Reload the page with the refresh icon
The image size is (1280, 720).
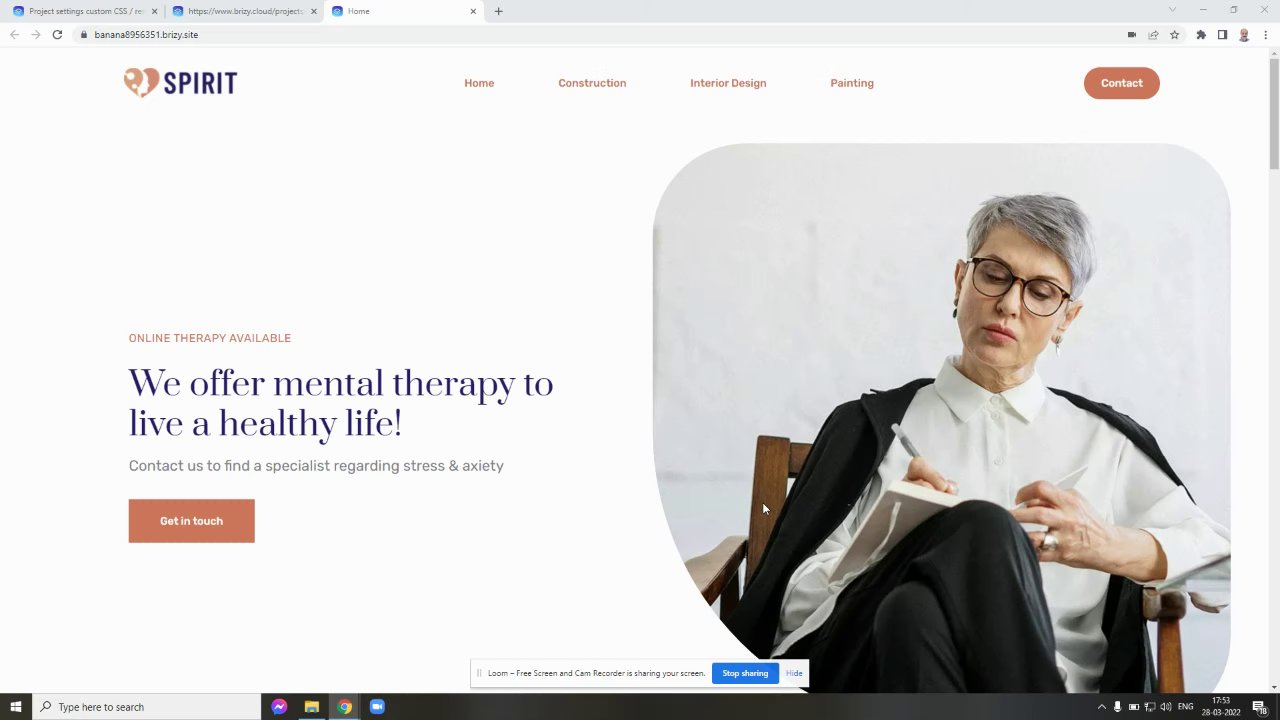pyautogui.click(x=57, y=34)
